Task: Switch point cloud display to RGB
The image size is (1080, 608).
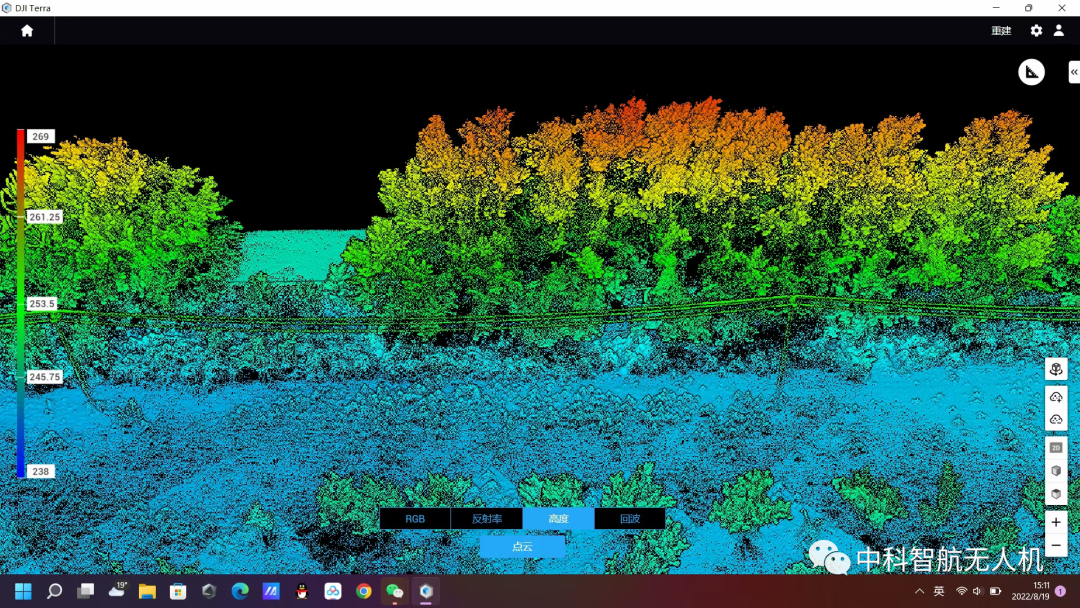Action: pyautogui.click(x=415, y=519)
